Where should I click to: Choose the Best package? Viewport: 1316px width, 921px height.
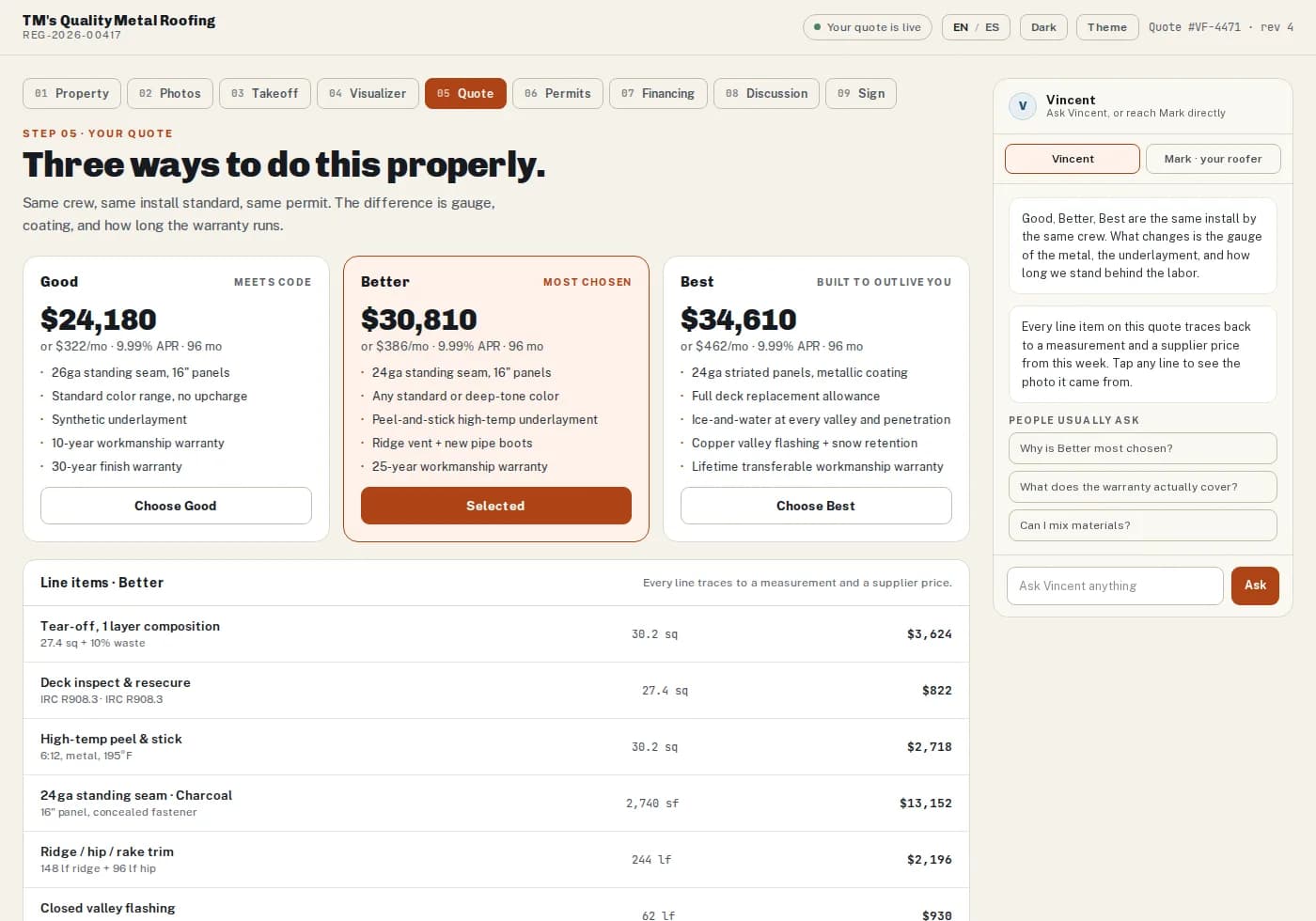[816, 506]
